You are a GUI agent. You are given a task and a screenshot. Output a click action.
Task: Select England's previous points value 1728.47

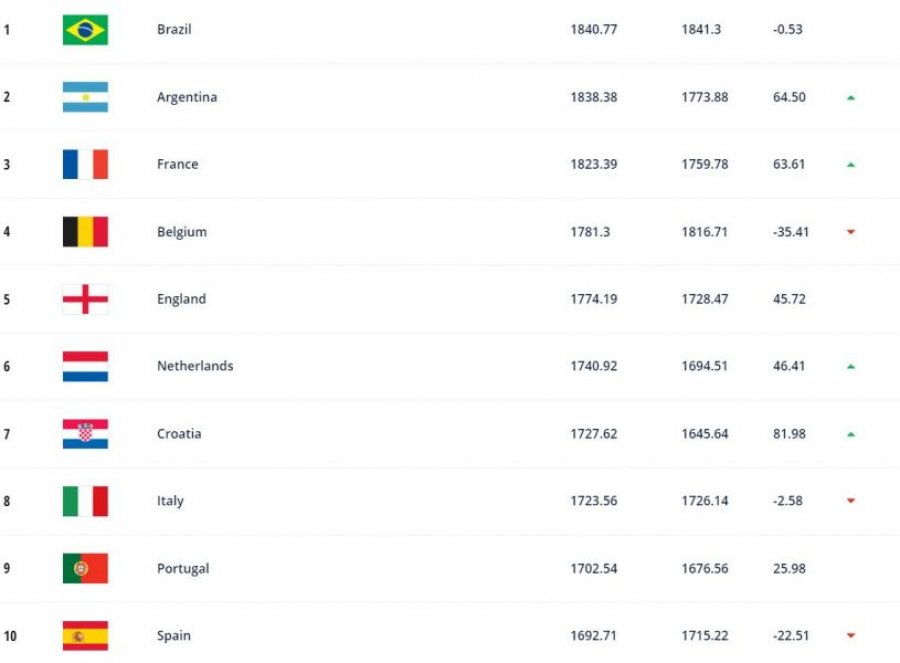coord(705,299)
